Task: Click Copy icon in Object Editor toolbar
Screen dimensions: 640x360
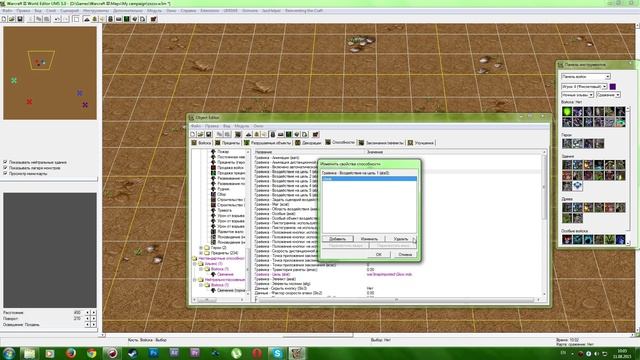Action: tap(219, 134)
